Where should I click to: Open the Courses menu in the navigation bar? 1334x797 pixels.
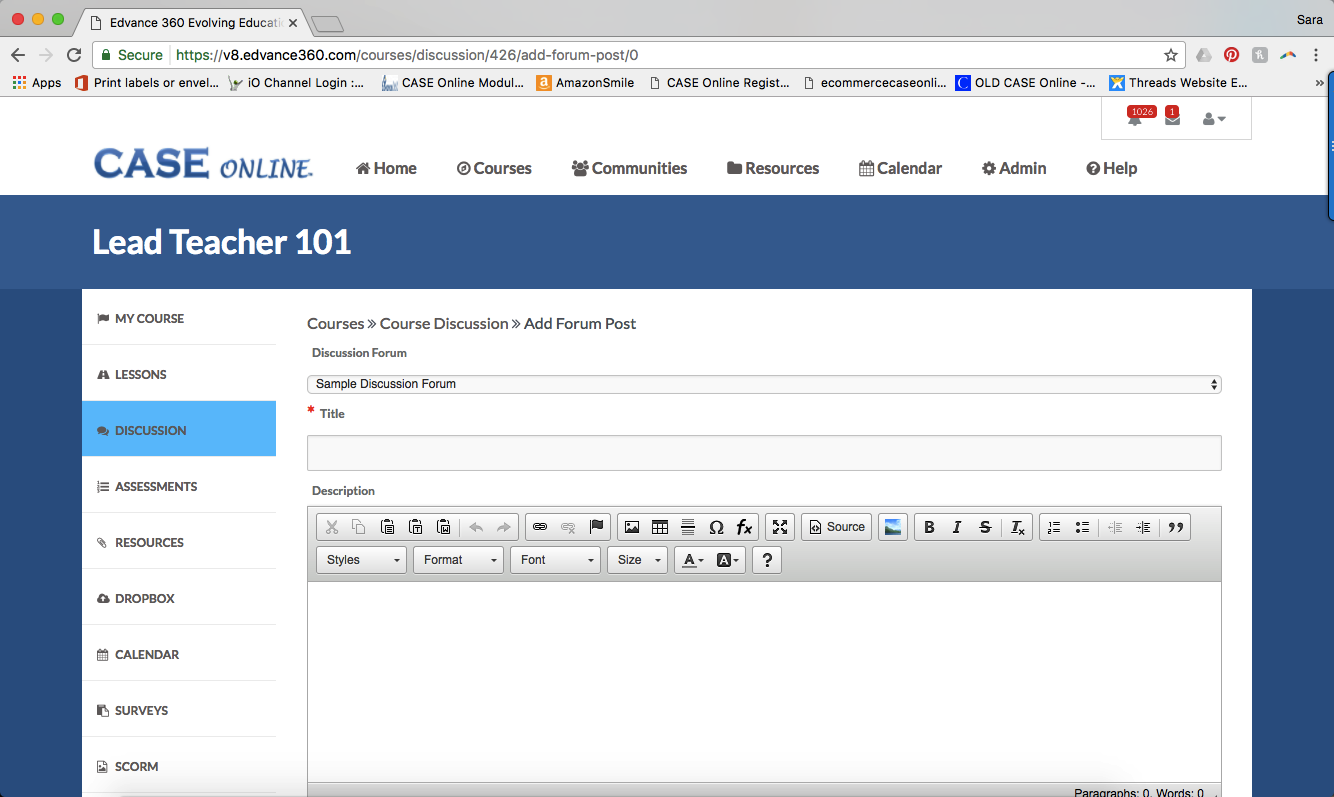click(494, 168)
